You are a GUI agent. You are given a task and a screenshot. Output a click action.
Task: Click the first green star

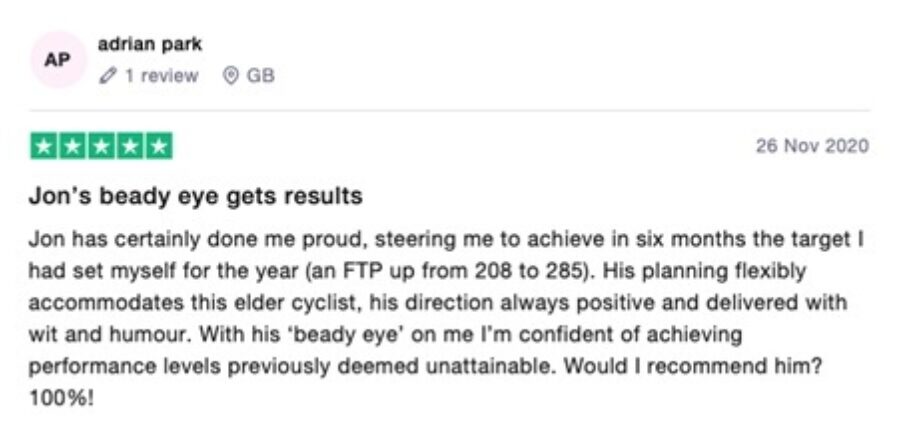click(x=44, y=146)
